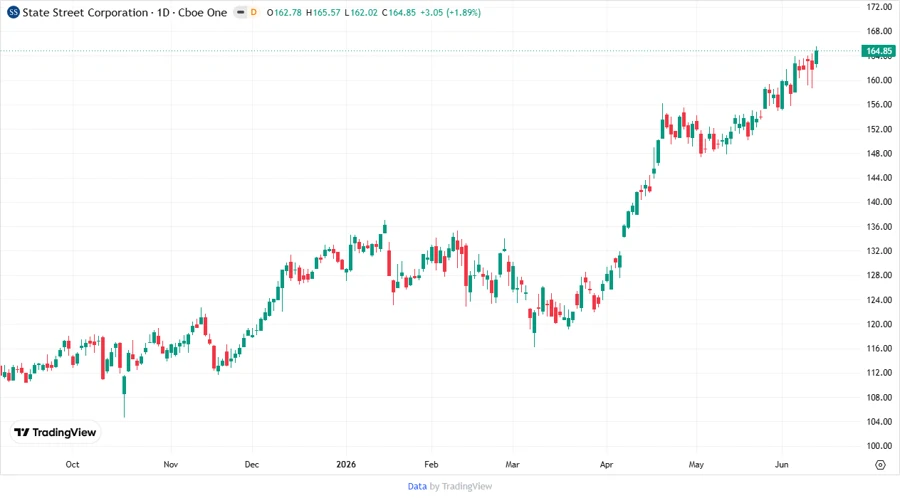Click the change value +3.05 (+1.89%)
900x498 pixels.
click(451, 13)
